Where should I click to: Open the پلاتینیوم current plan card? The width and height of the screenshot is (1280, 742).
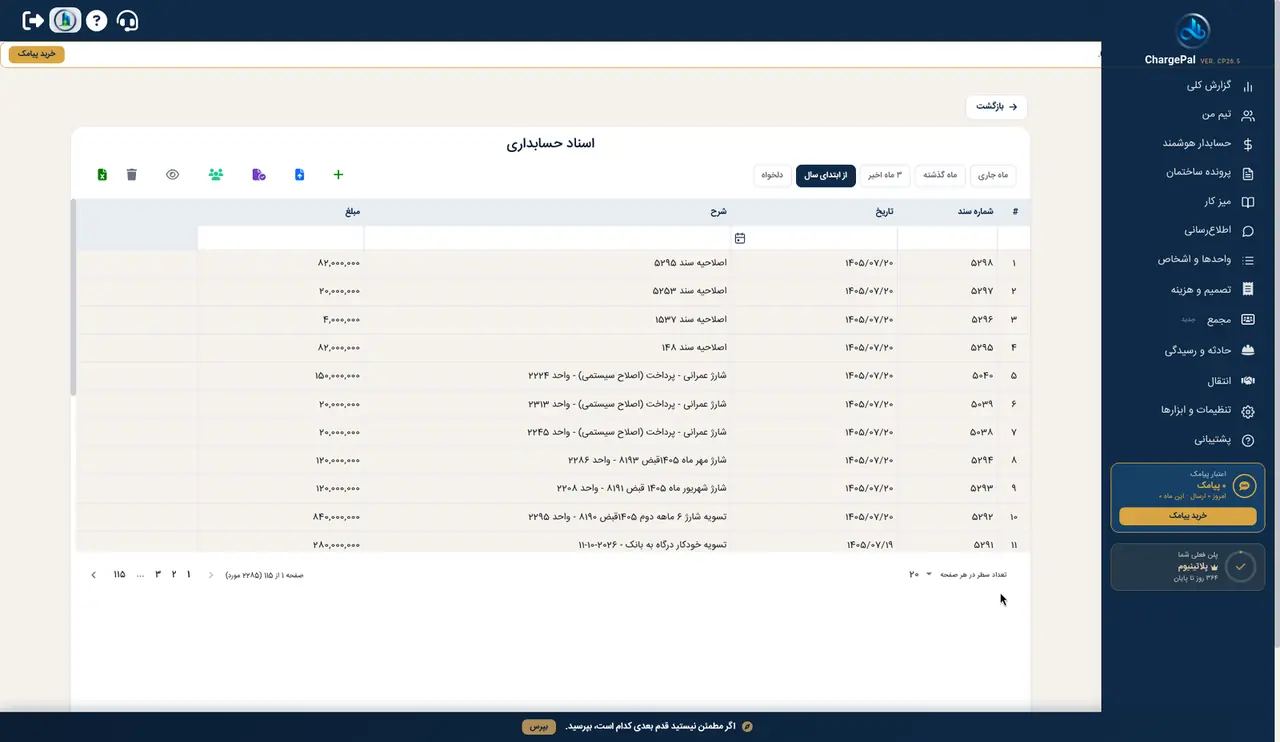[x=1188, y=567]
